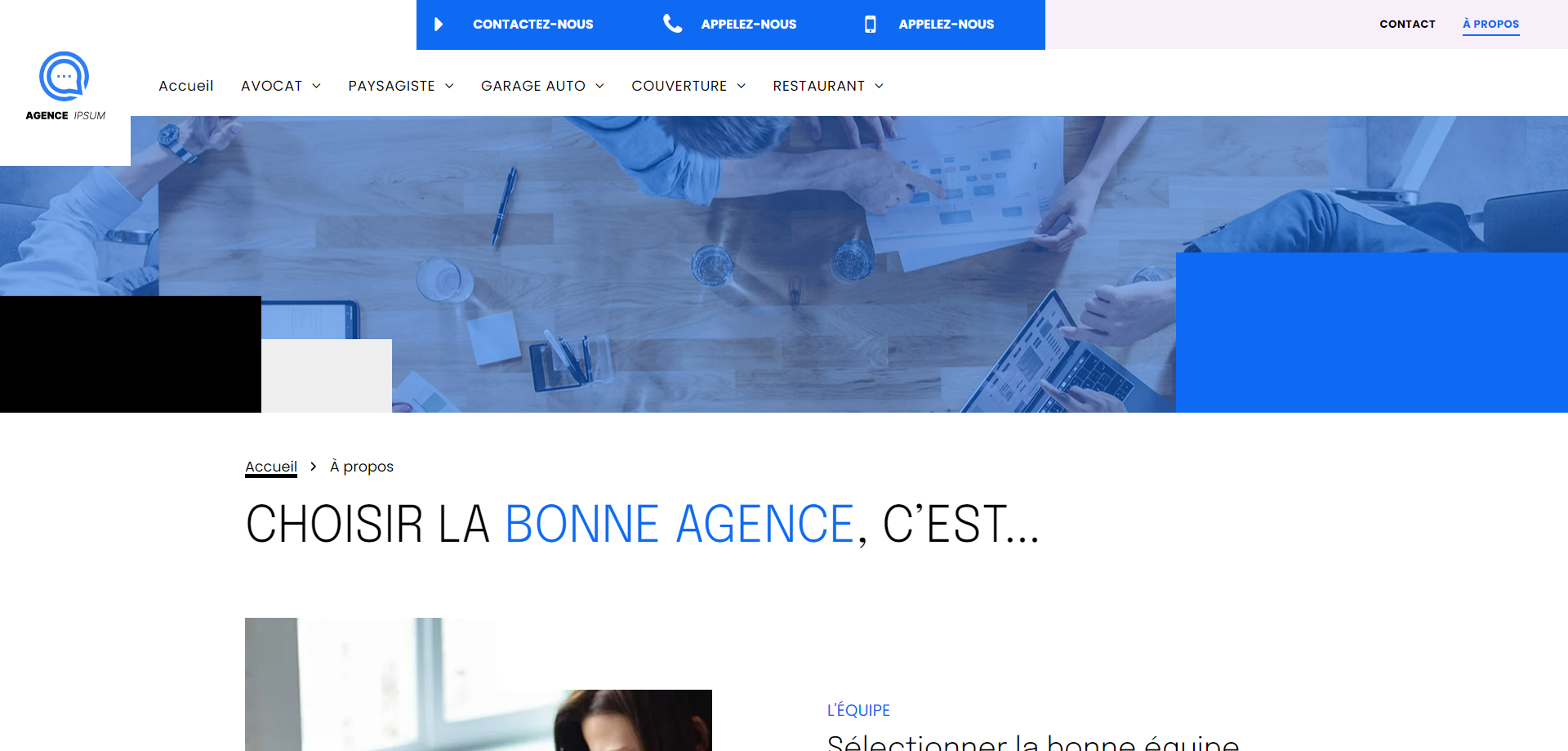Click the mobile phone icon

(x=871, y=25)
